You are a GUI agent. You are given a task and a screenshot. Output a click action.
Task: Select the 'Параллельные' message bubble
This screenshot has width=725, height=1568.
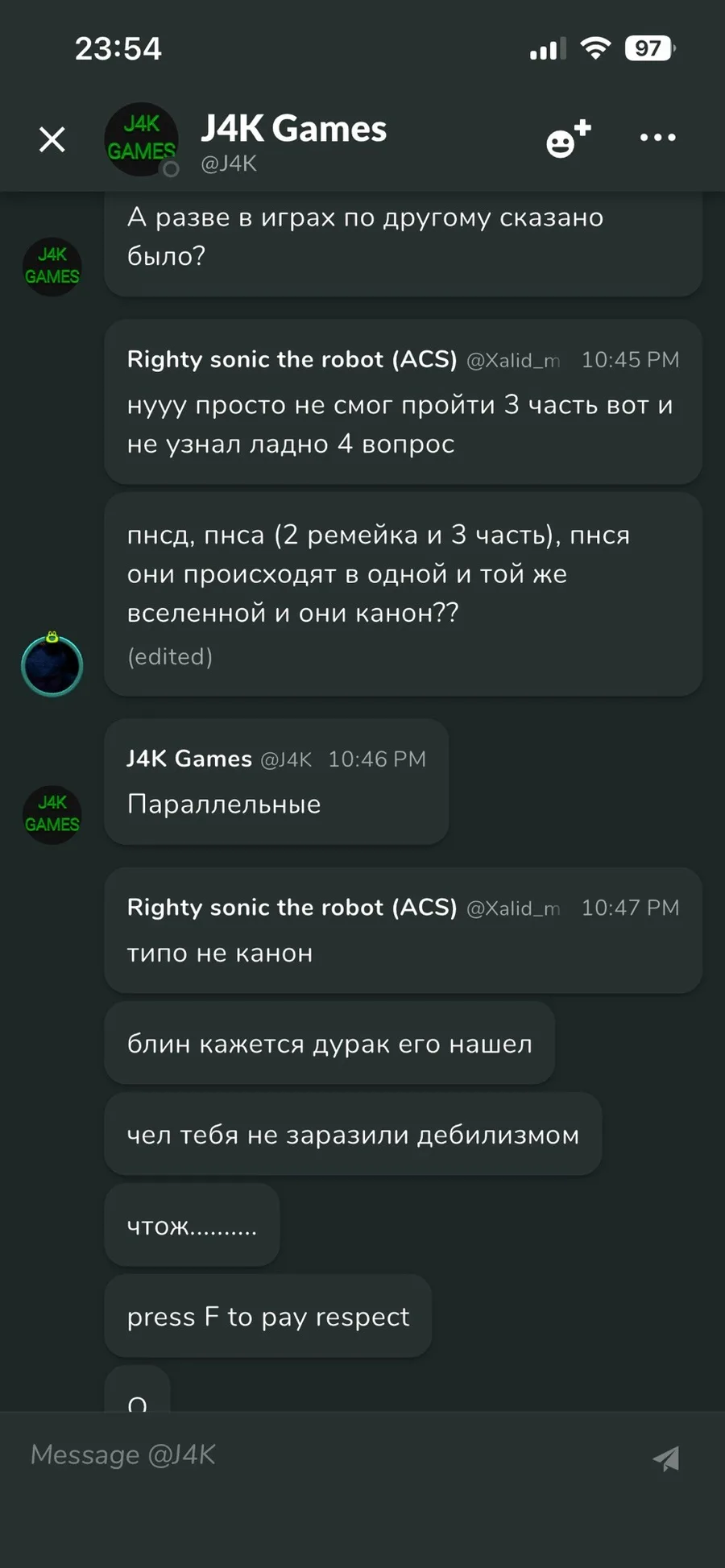click(x=276, y=782)
